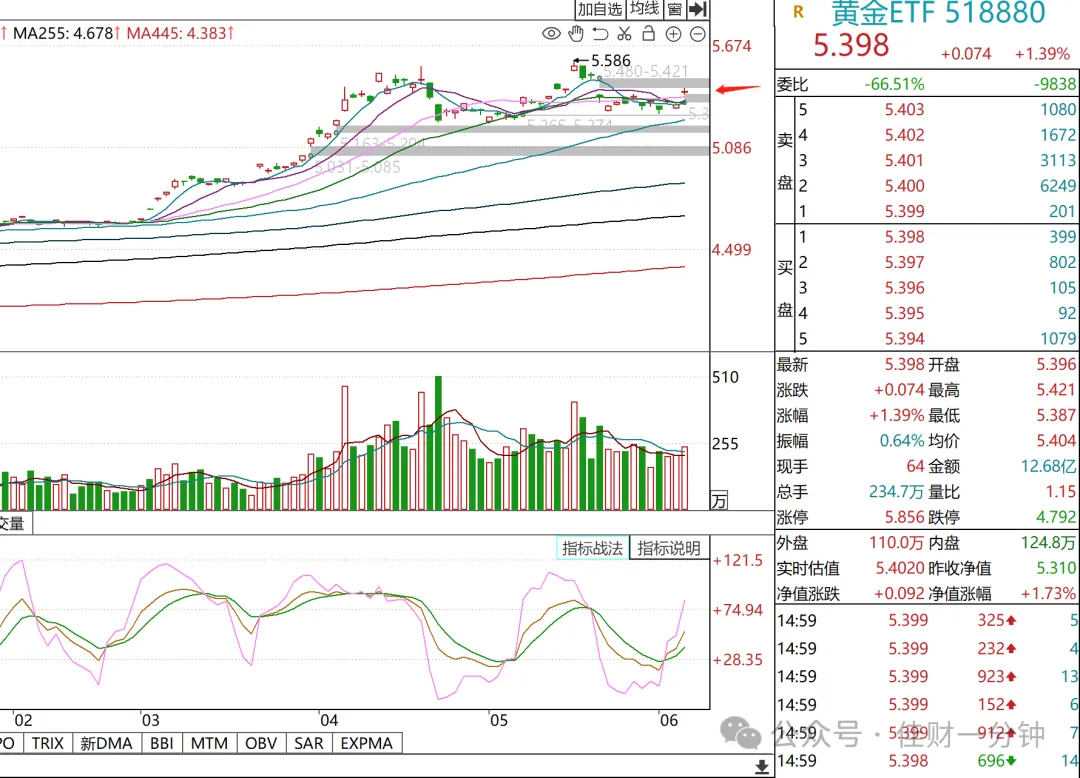The width and height of the screenshot is (1080, 778).
Task: Click the 均价 value 5.404
Action: (1056, 441)
